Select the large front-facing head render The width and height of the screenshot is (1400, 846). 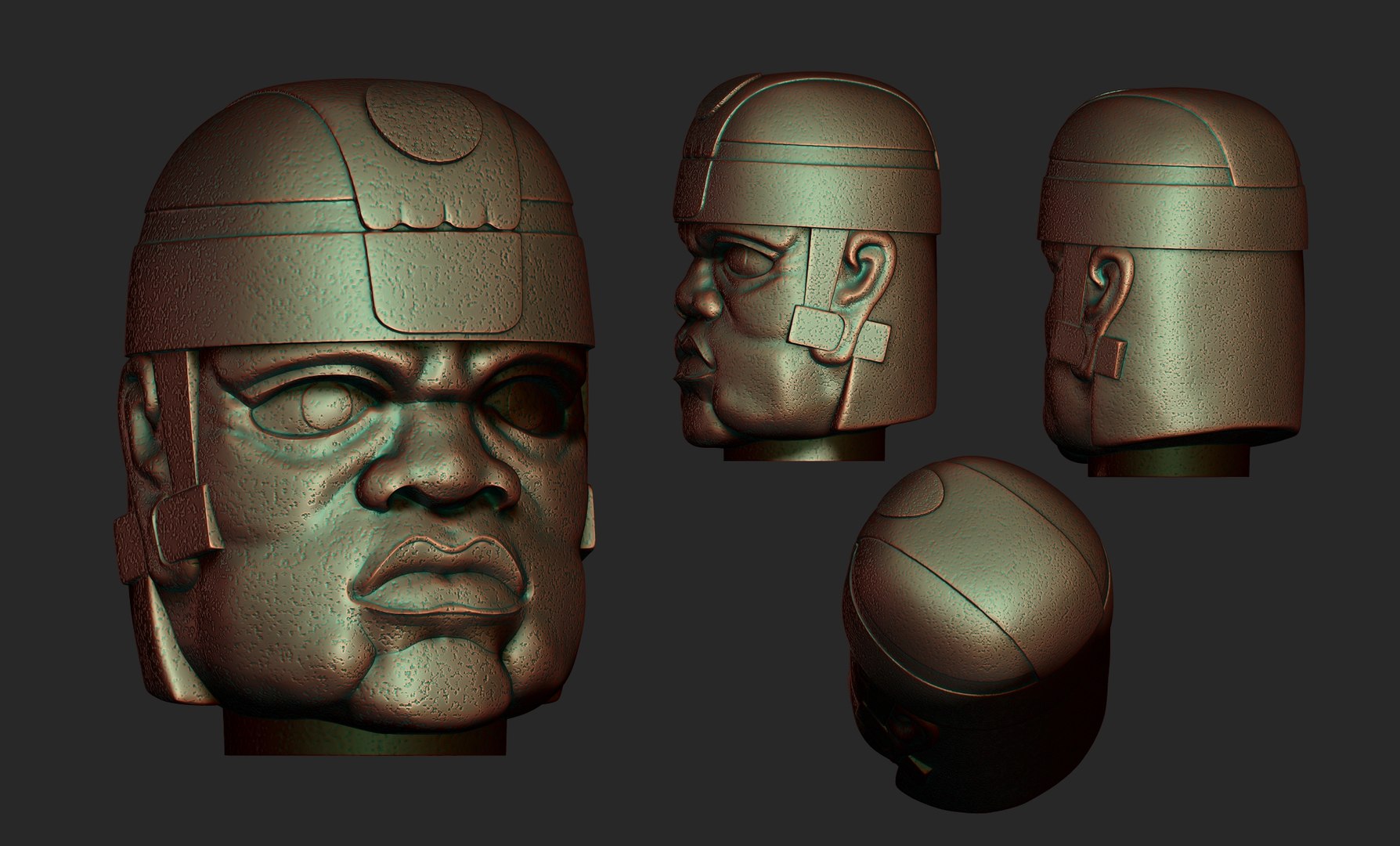pos(356,415)
